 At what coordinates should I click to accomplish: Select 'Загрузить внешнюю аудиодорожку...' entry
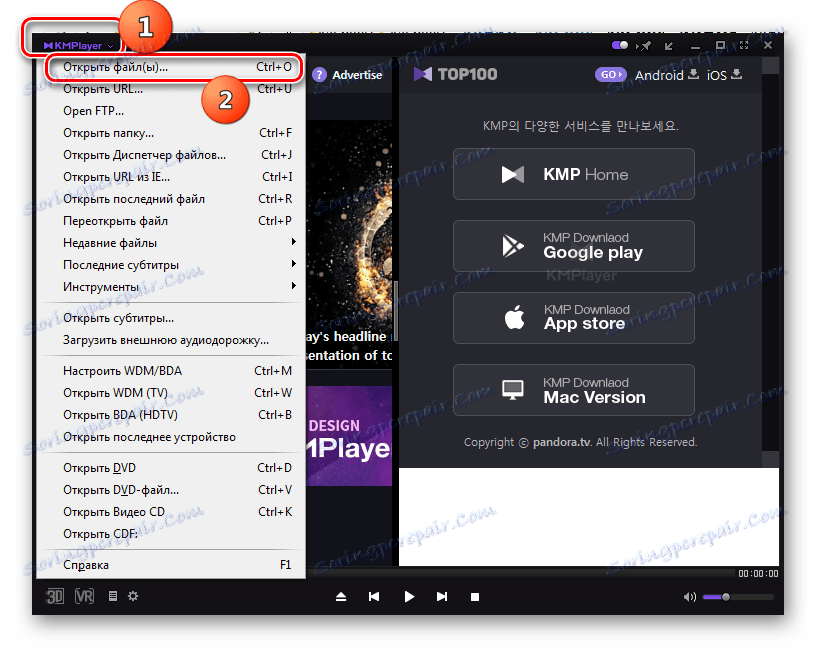click(x=171, y=340)
